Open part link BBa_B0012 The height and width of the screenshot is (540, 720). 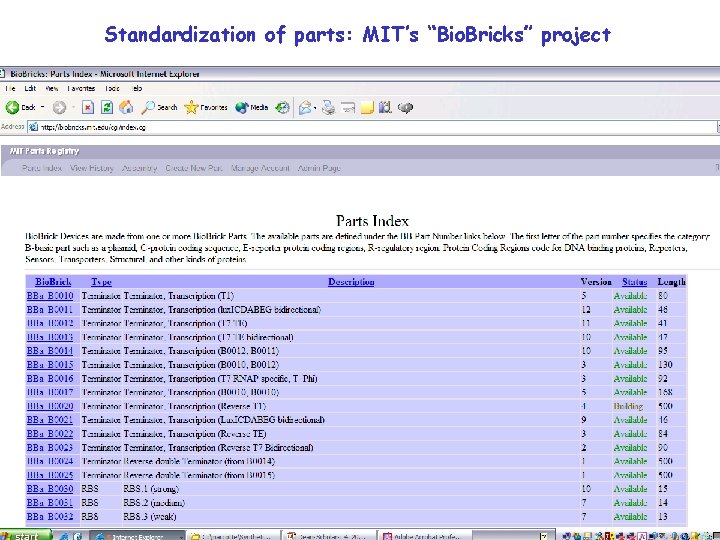point(50,323)
